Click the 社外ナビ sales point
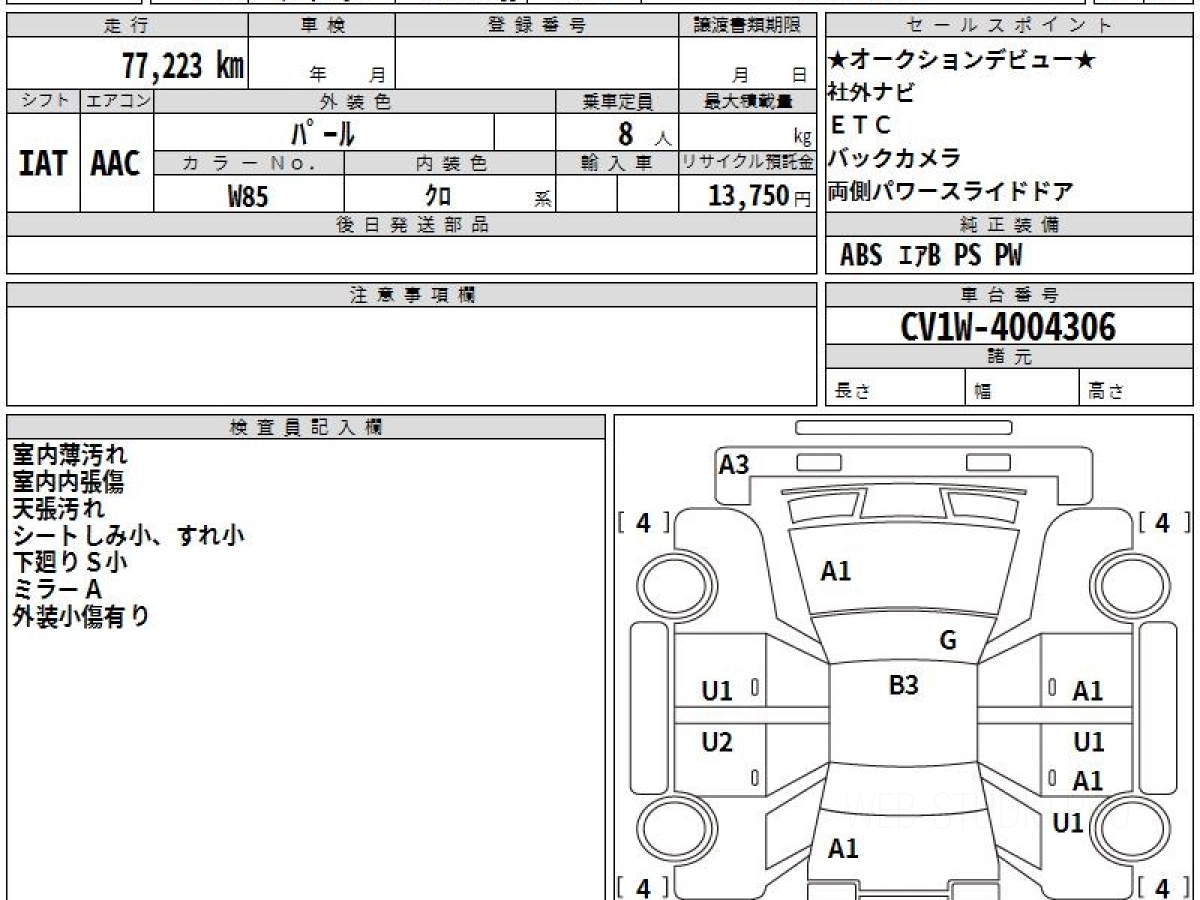1200x900 pixels. click(x=871, y=93)
